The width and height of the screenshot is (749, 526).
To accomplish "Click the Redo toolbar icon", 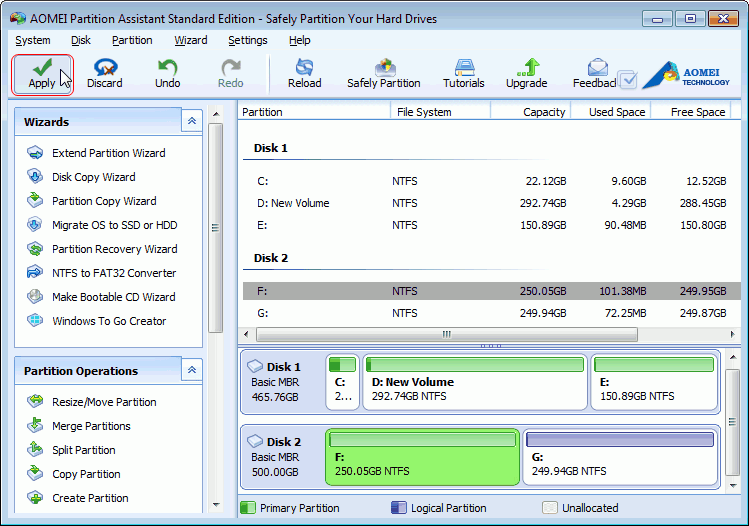I will point(230,74).
